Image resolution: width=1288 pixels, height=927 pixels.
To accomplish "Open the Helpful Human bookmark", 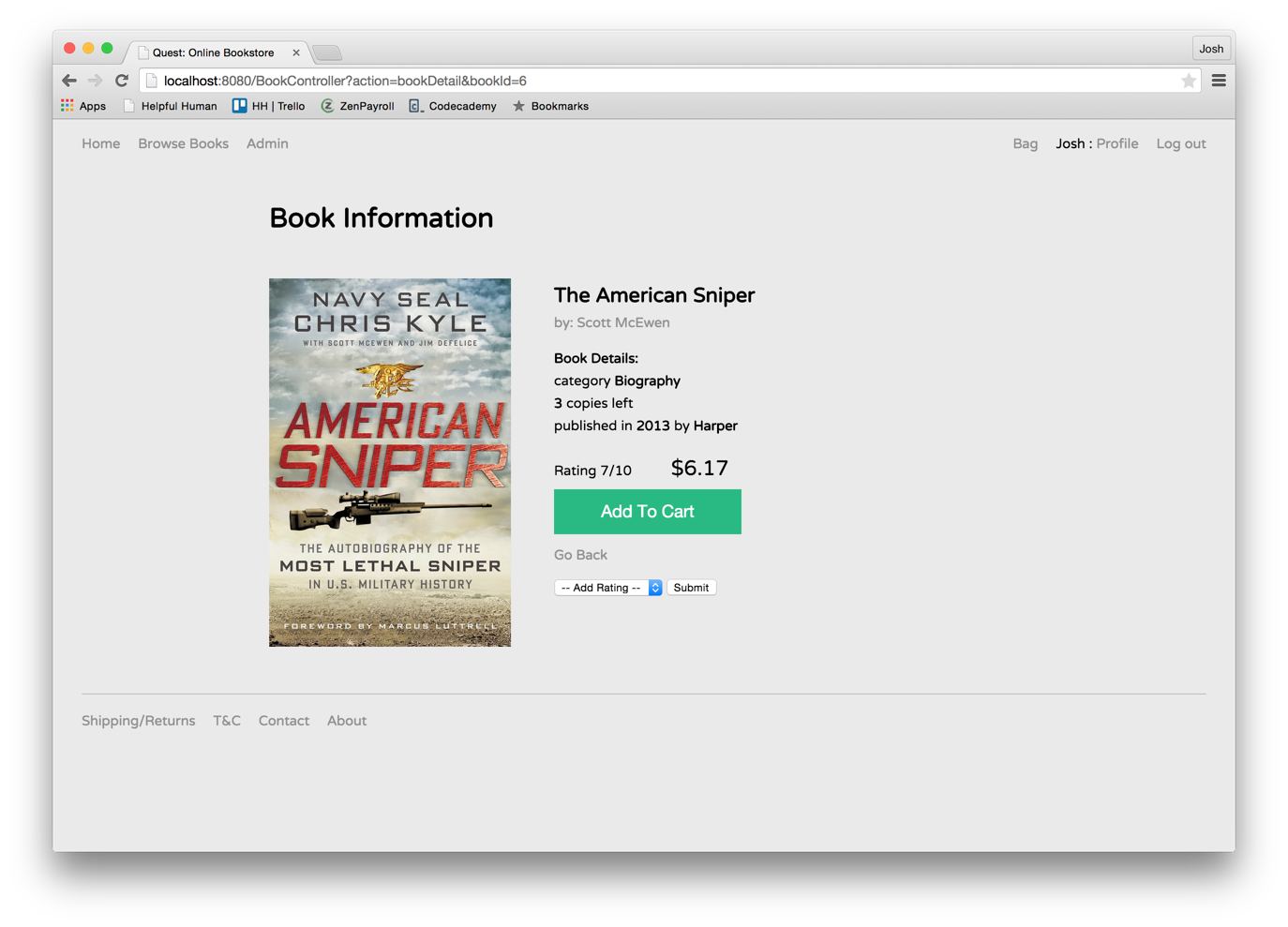I will tap(170, 106).
